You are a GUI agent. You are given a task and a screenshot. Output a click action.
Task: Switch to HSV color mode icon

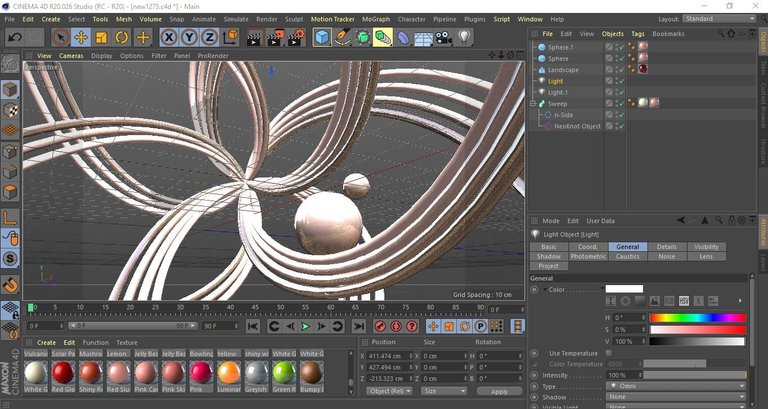684,301
